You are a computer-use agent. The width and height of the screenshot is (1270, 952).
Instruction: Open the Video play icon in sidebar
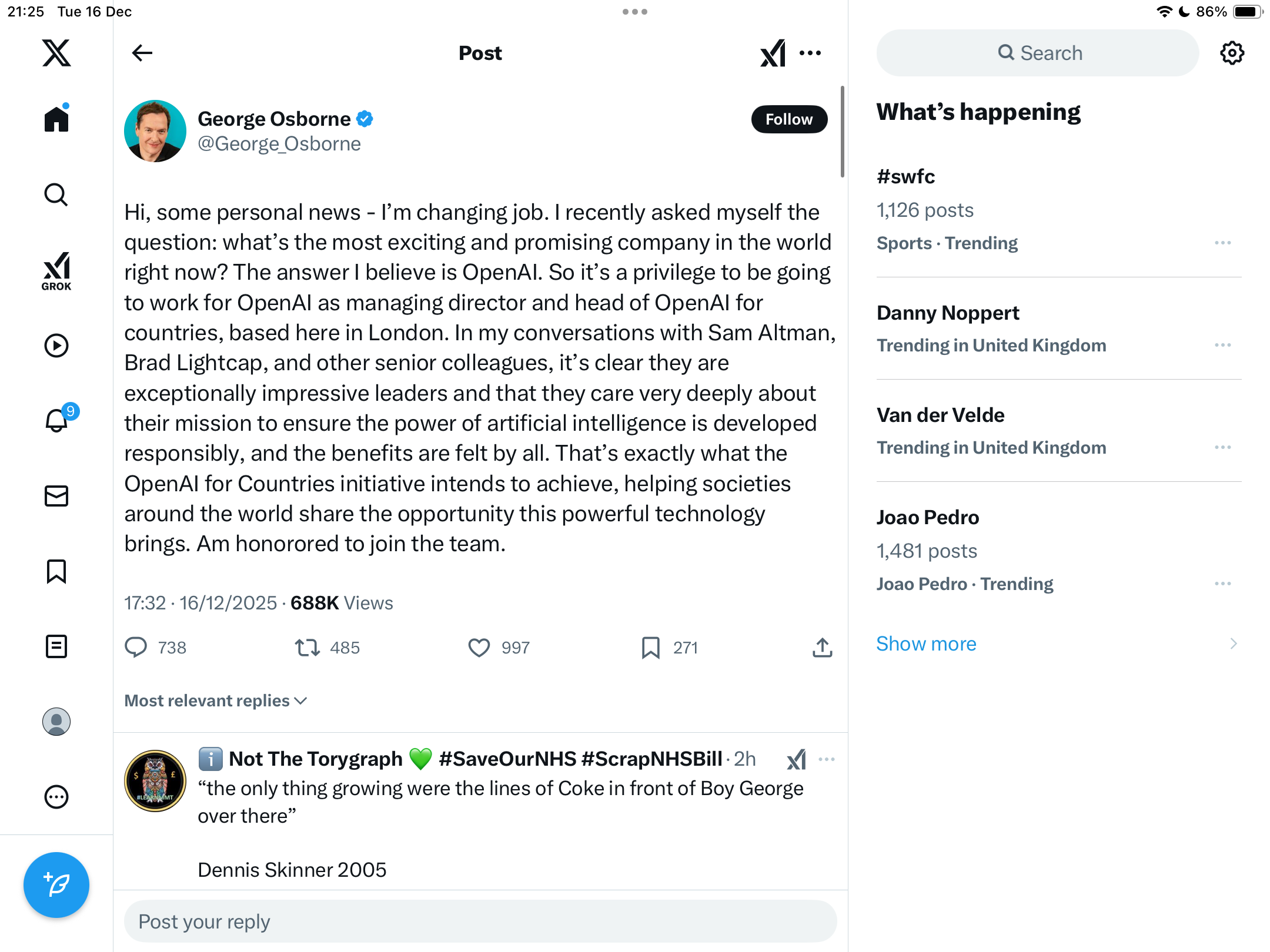click(x=56, y=346)
